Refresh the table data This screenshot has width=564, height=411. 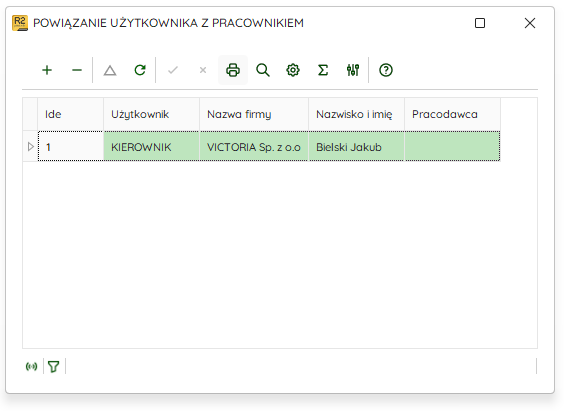tap(140, 70)
